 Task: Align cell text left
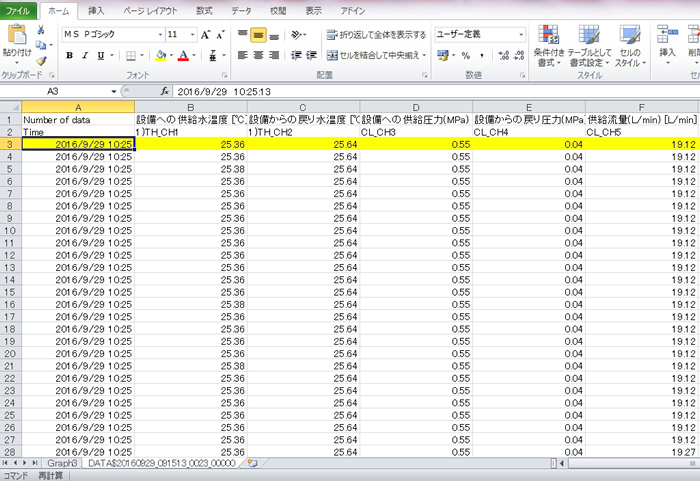pos(242,55)
